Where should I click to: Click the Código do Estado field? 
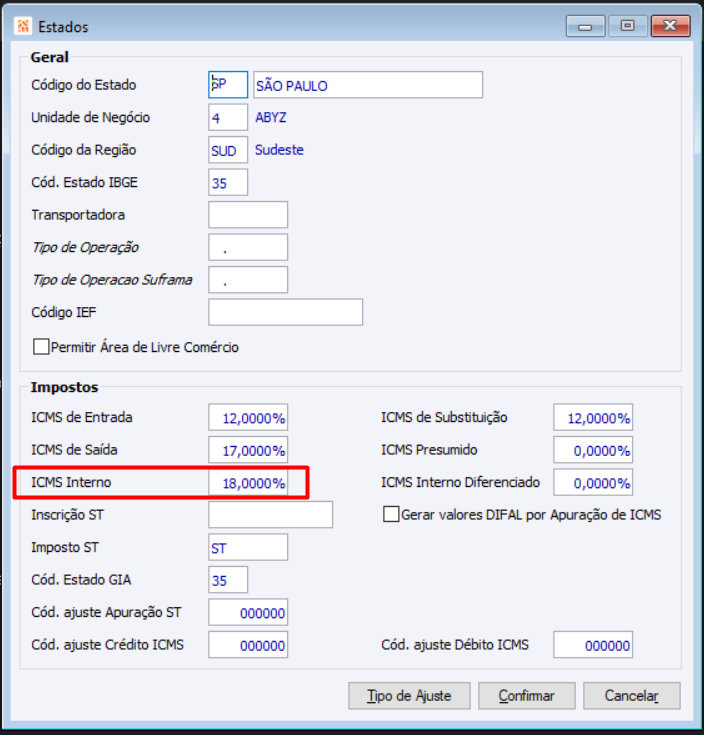point(228,85)
